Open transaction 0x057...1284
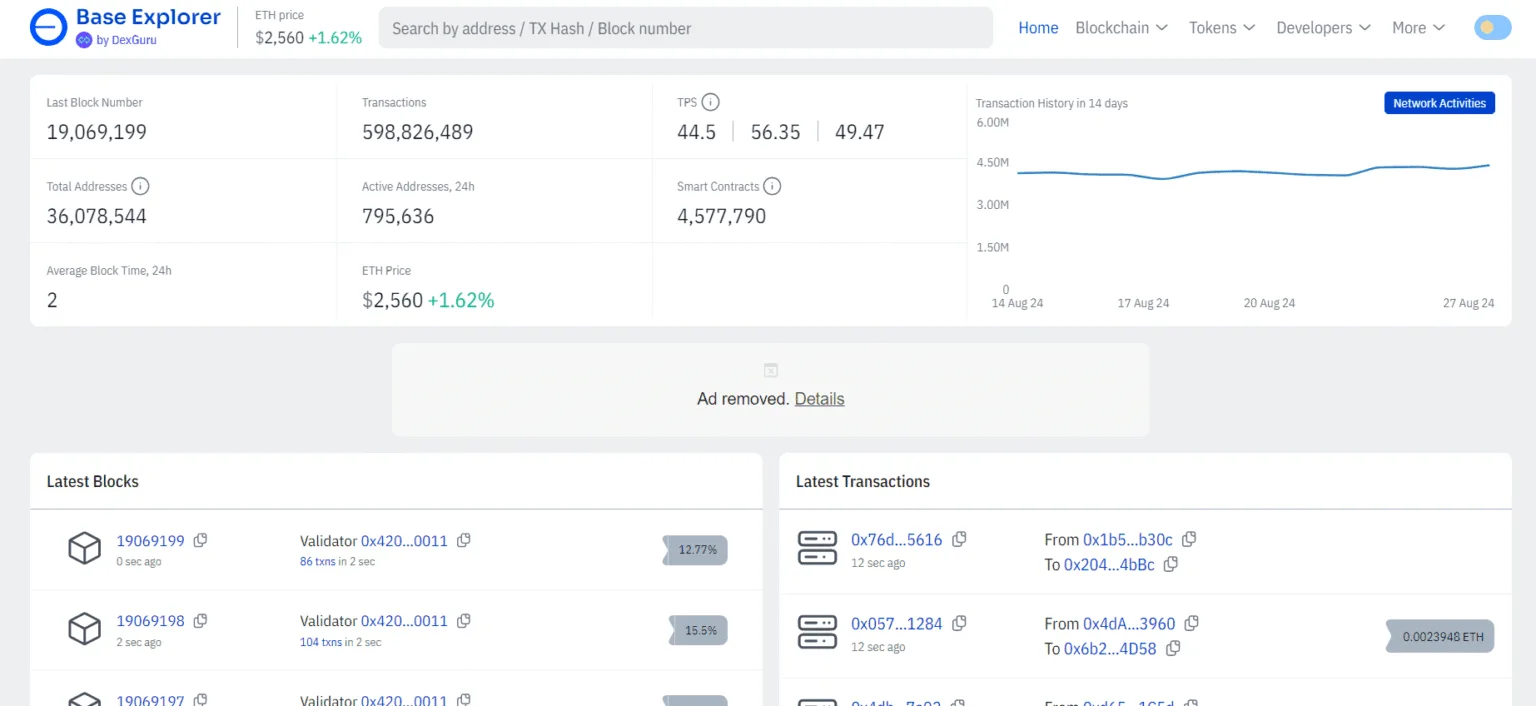This screenshot has height=706, width=1536. click(896, 624)
